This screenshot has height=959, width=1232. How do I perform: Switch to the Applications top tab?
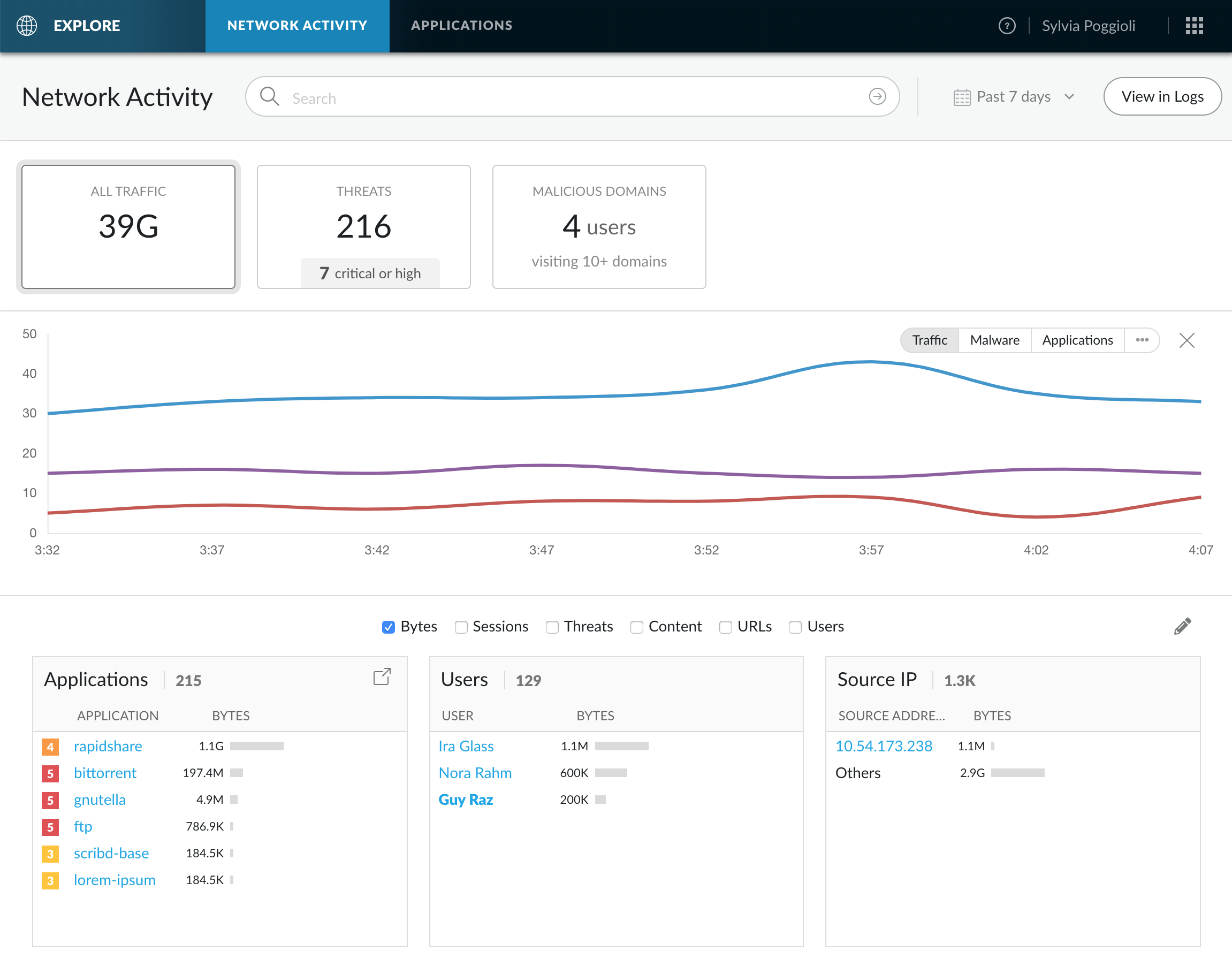461,25
